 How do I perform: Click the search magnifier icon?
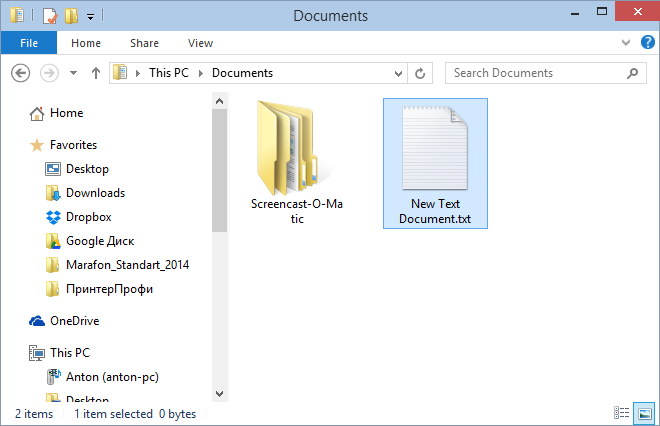coord(632,73)
